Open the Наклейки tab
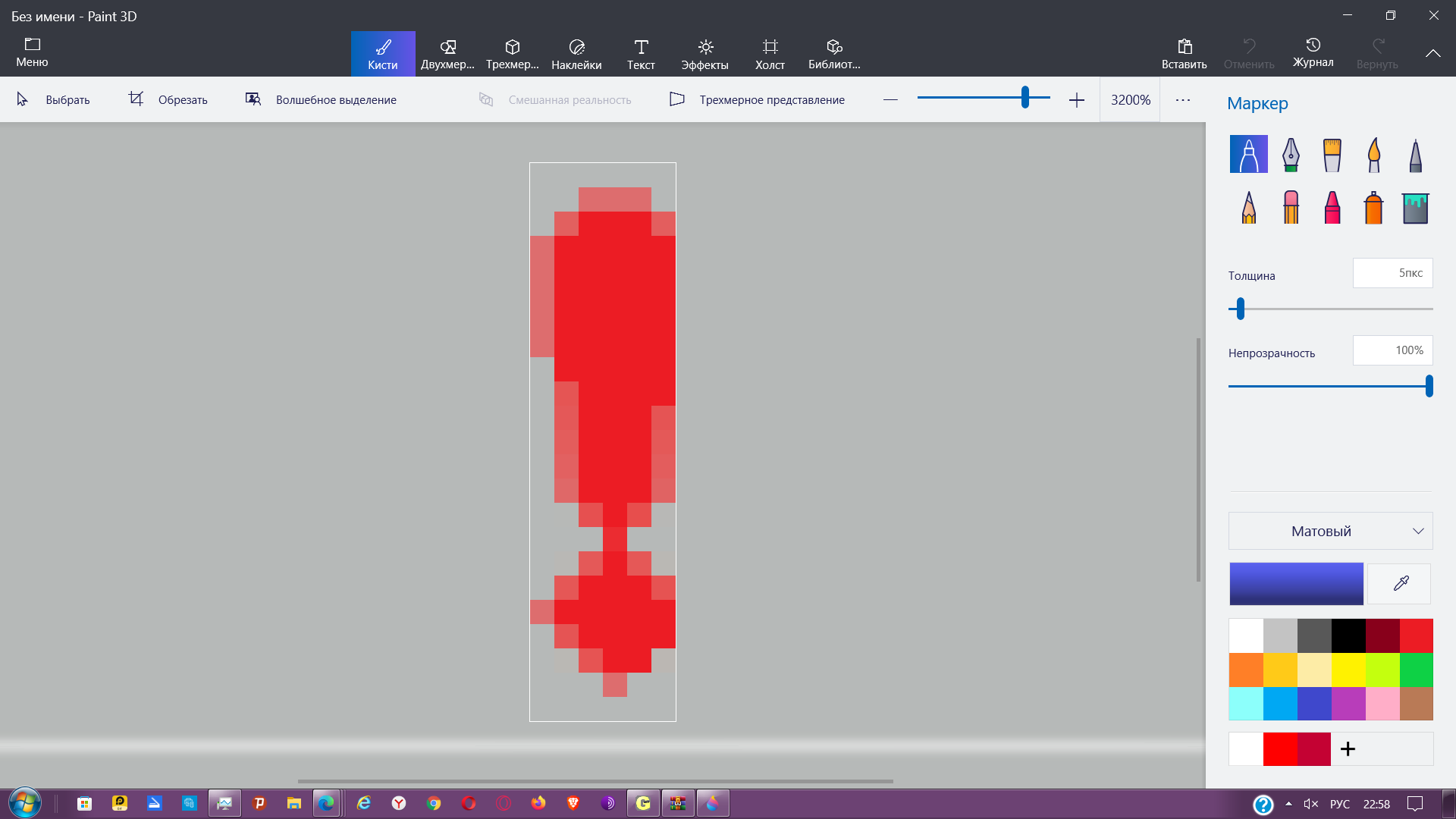Screen dimensions: 1456x819 (x=576, y=54)
